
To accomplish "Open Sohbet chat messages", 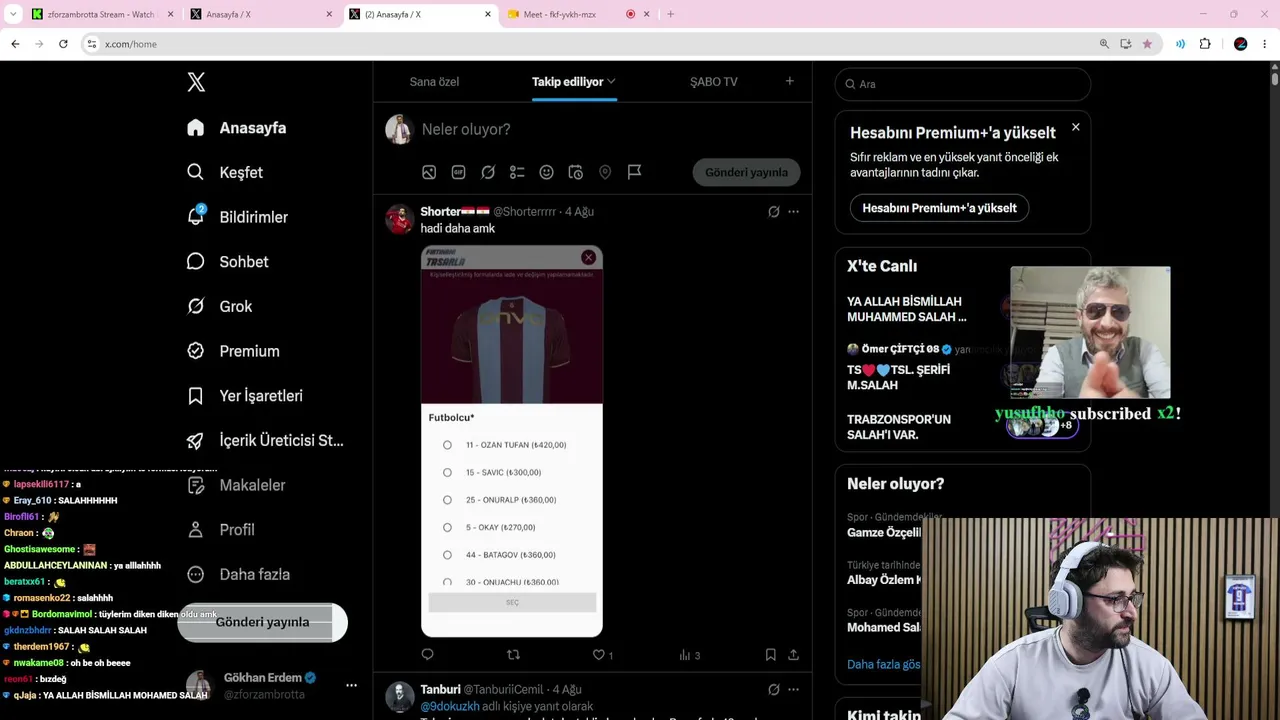I will [x=228, y=262].
